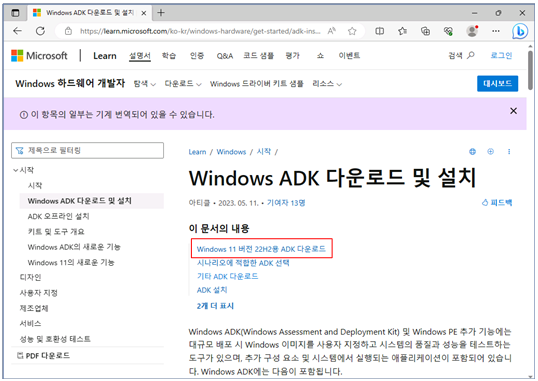This screenshot has width=538, height=381.
Task: Open the tab actions menu icon
Action: point(15,13)
